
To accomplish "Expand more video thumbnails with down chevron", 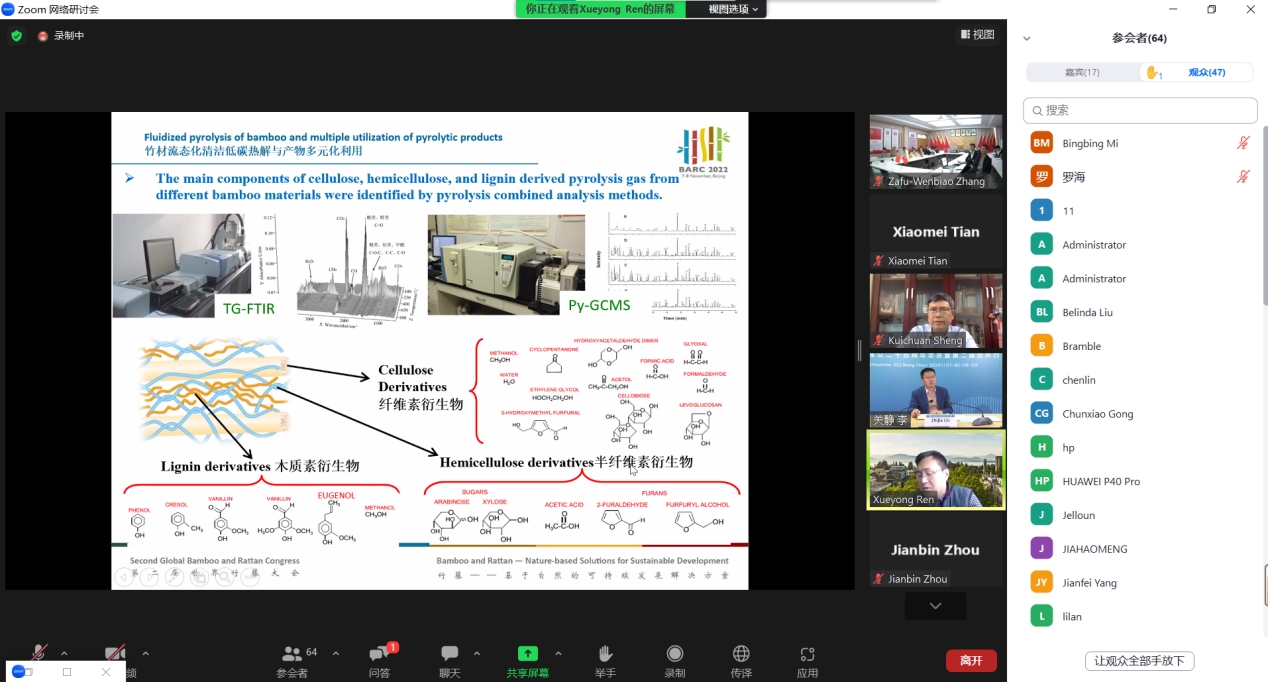I will click(x=935, y=606).
